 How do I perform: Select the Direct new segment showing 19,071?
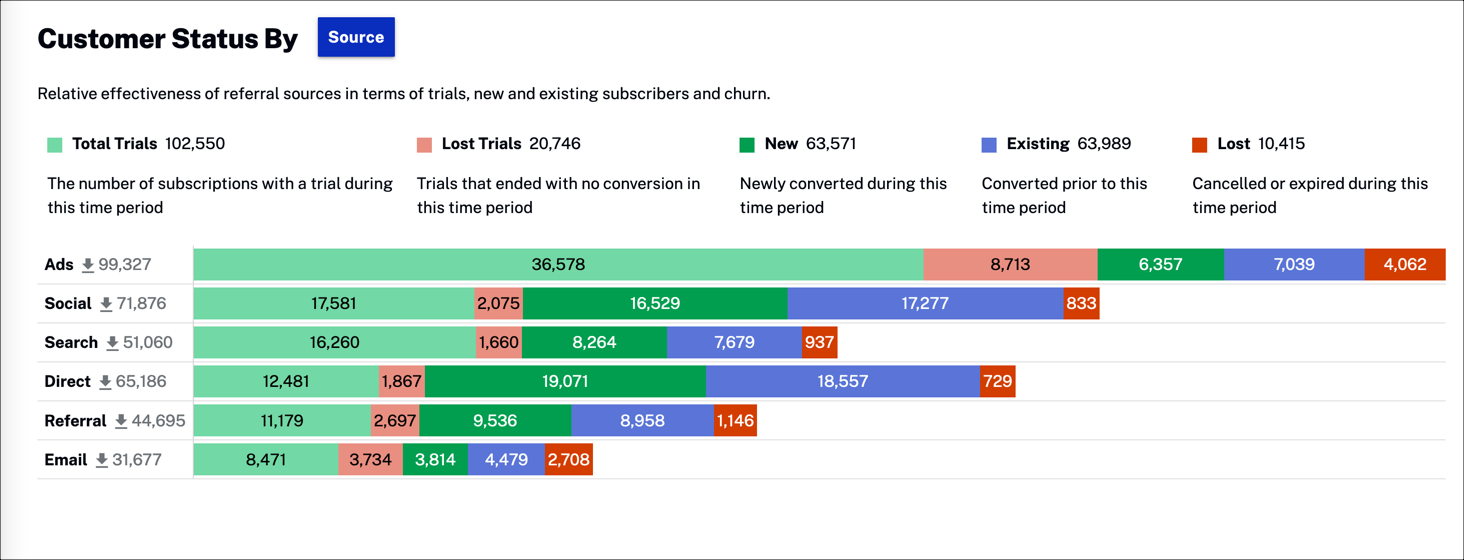coord(565,382)
